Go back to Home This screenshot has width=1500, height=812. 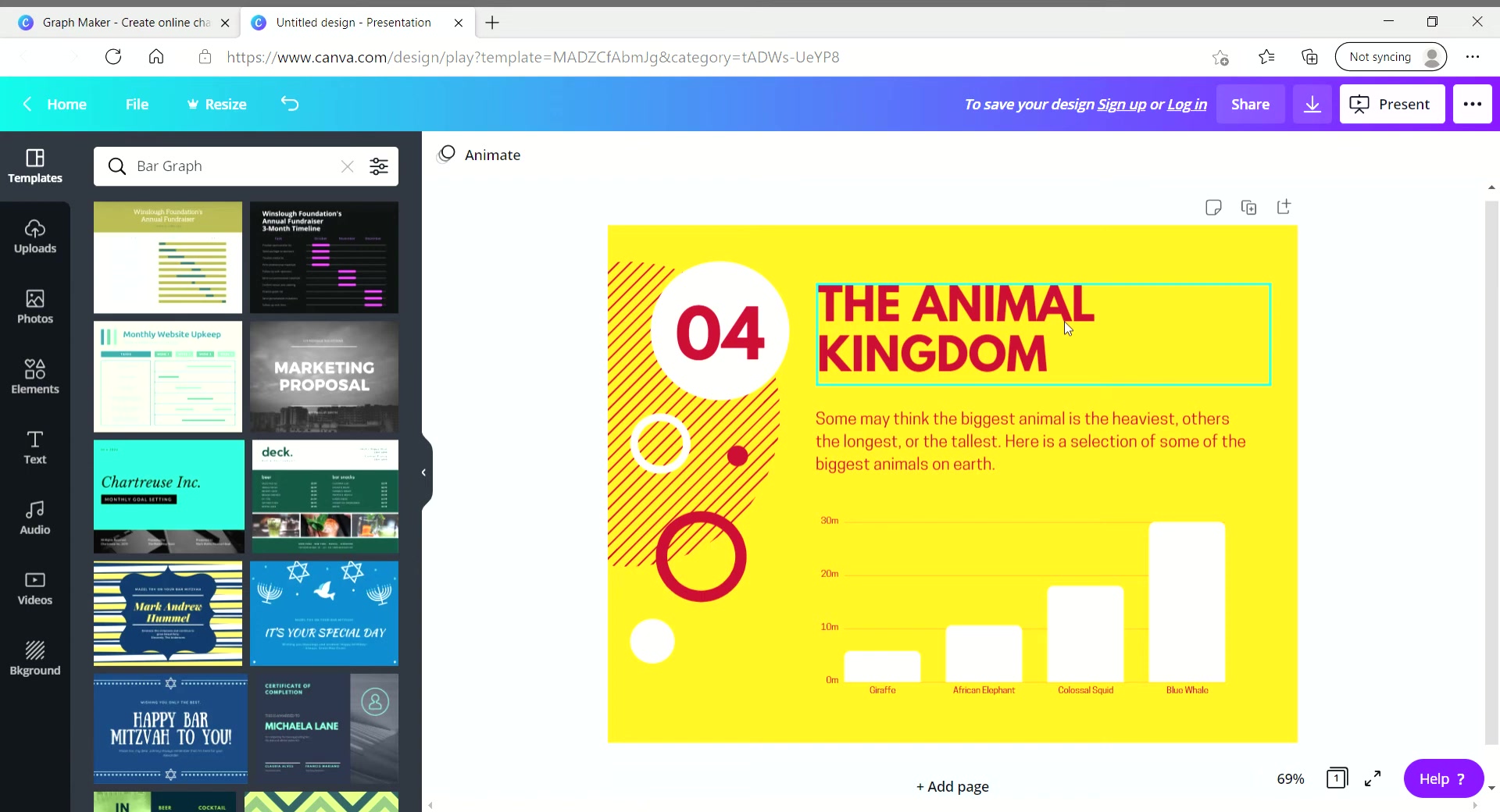click(55, 104)
